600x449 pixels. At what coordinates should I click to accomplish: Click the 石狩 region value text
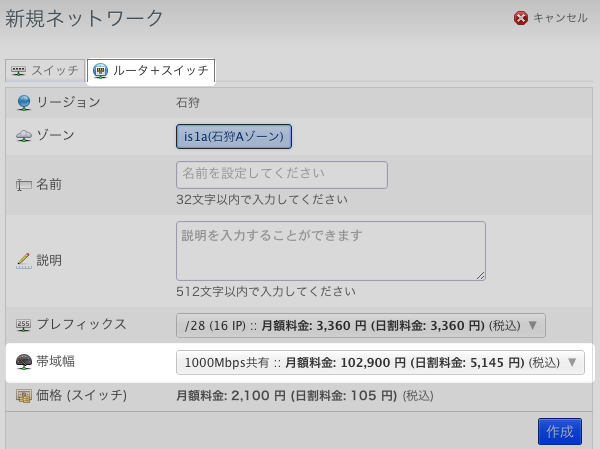coord(188,102)
